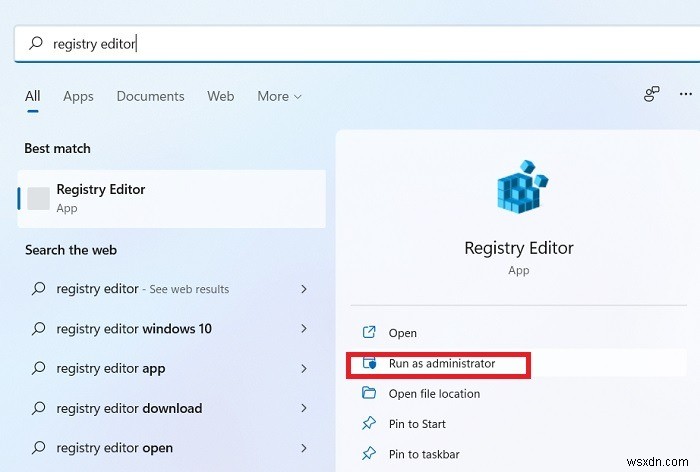The image size is (700, 472).
Task: Select 'registry editor - See web results' suggestion
Action: point(171,289)
